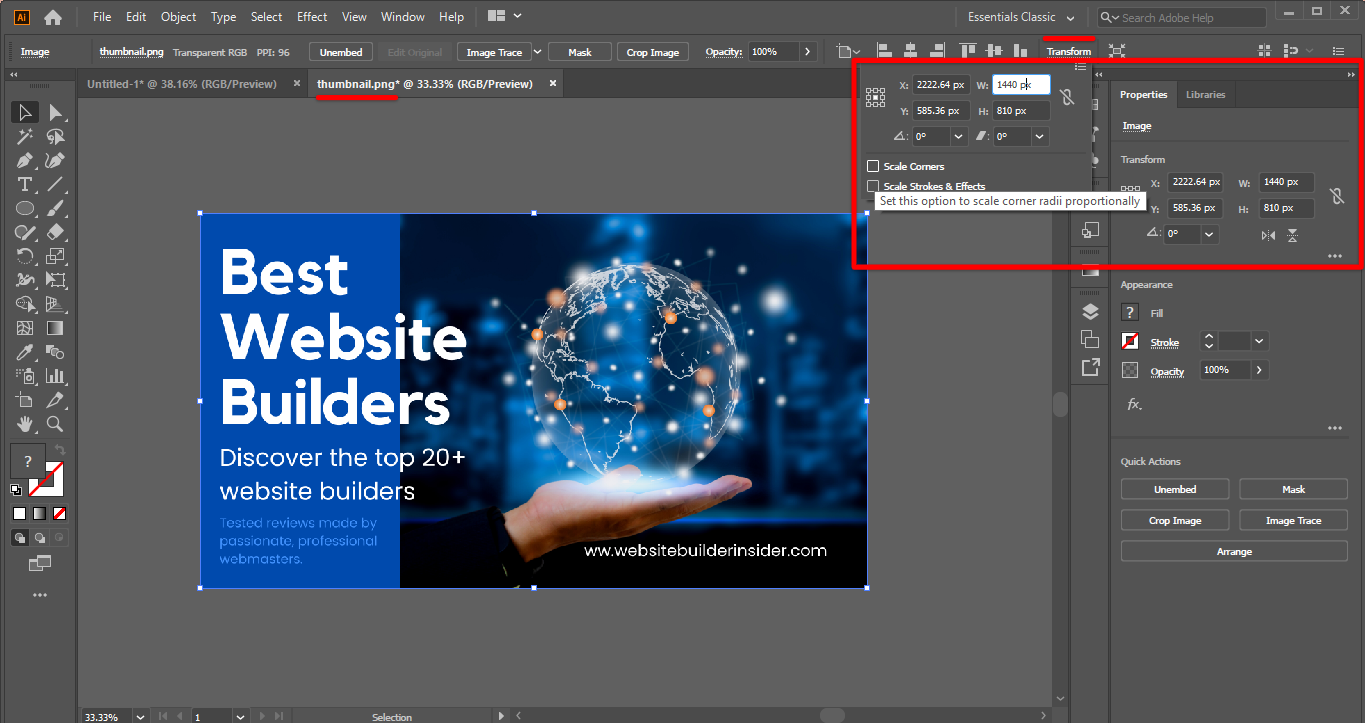Check Scale Strokes & Effects

point(873,186)
